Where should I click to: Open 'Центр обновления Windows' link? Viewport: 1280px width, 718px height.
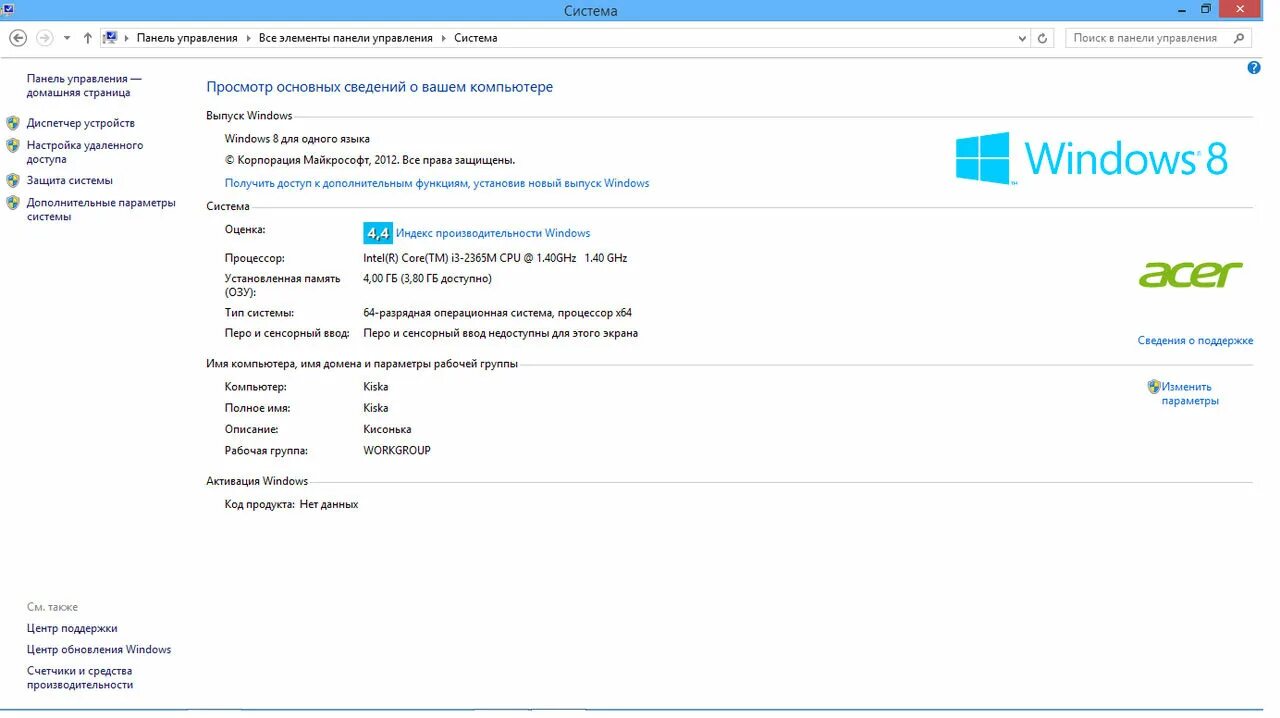99,650
